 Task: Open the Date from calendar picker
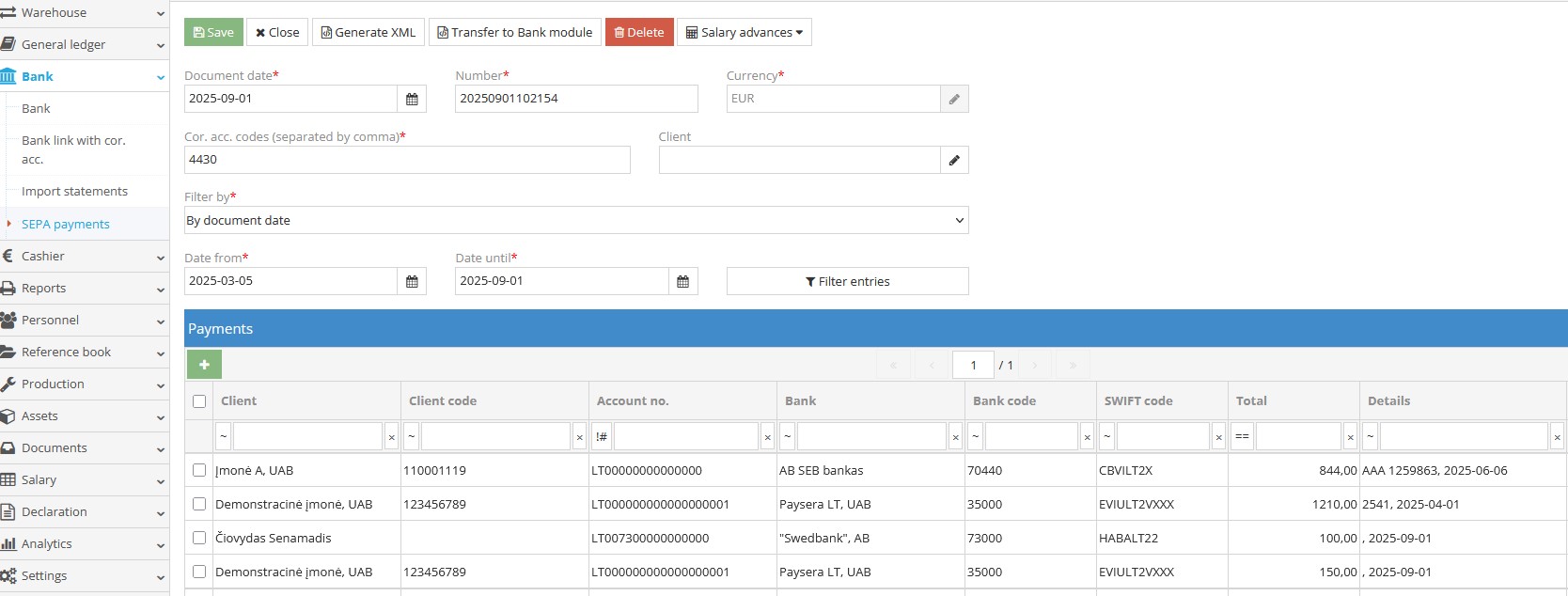click(412, 281)
